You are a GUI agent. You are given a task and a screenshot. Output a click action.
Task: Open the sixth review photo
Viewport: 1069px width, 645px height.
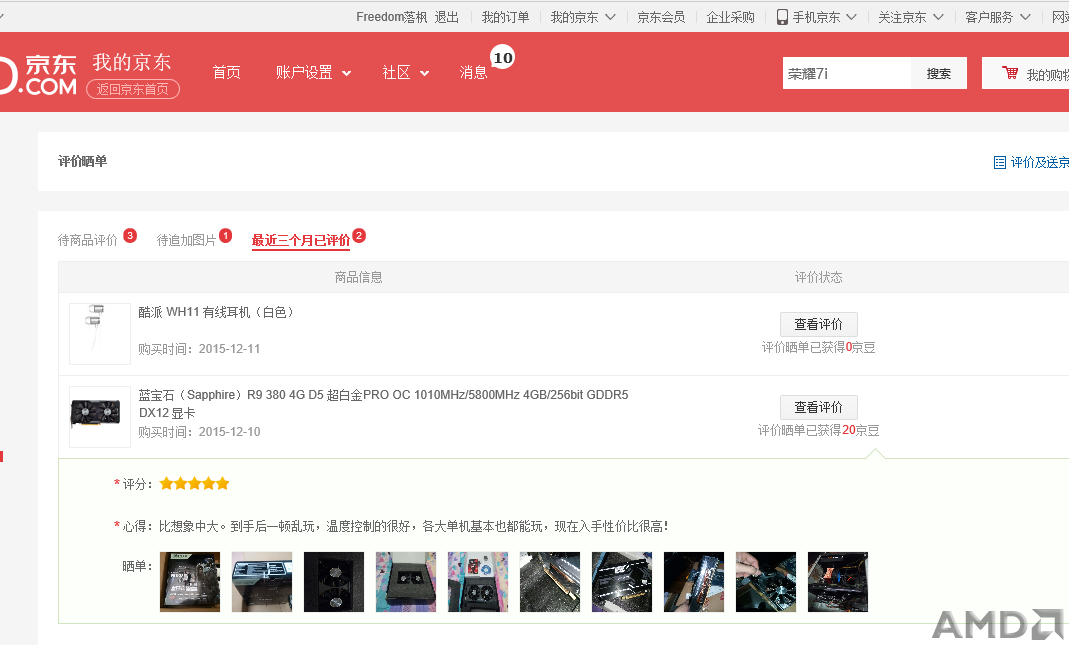point(550,582)
